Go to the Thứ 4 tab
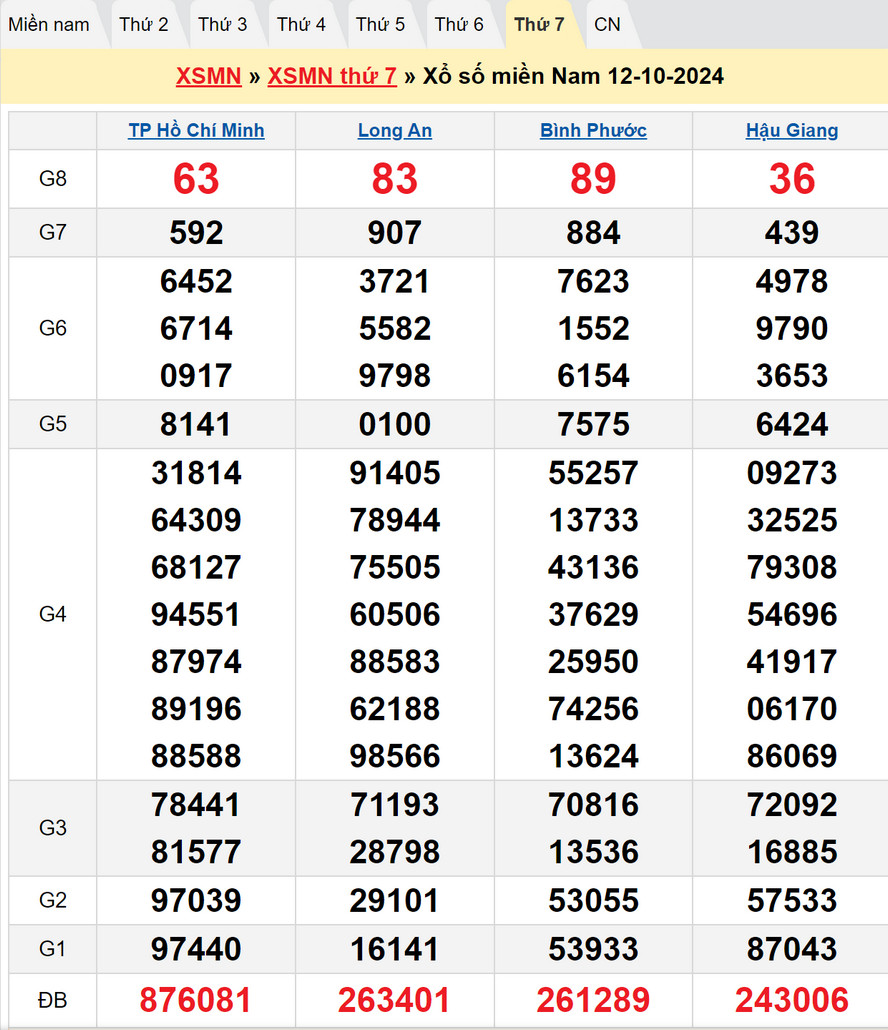888x1030 pixels. [302, 24]
